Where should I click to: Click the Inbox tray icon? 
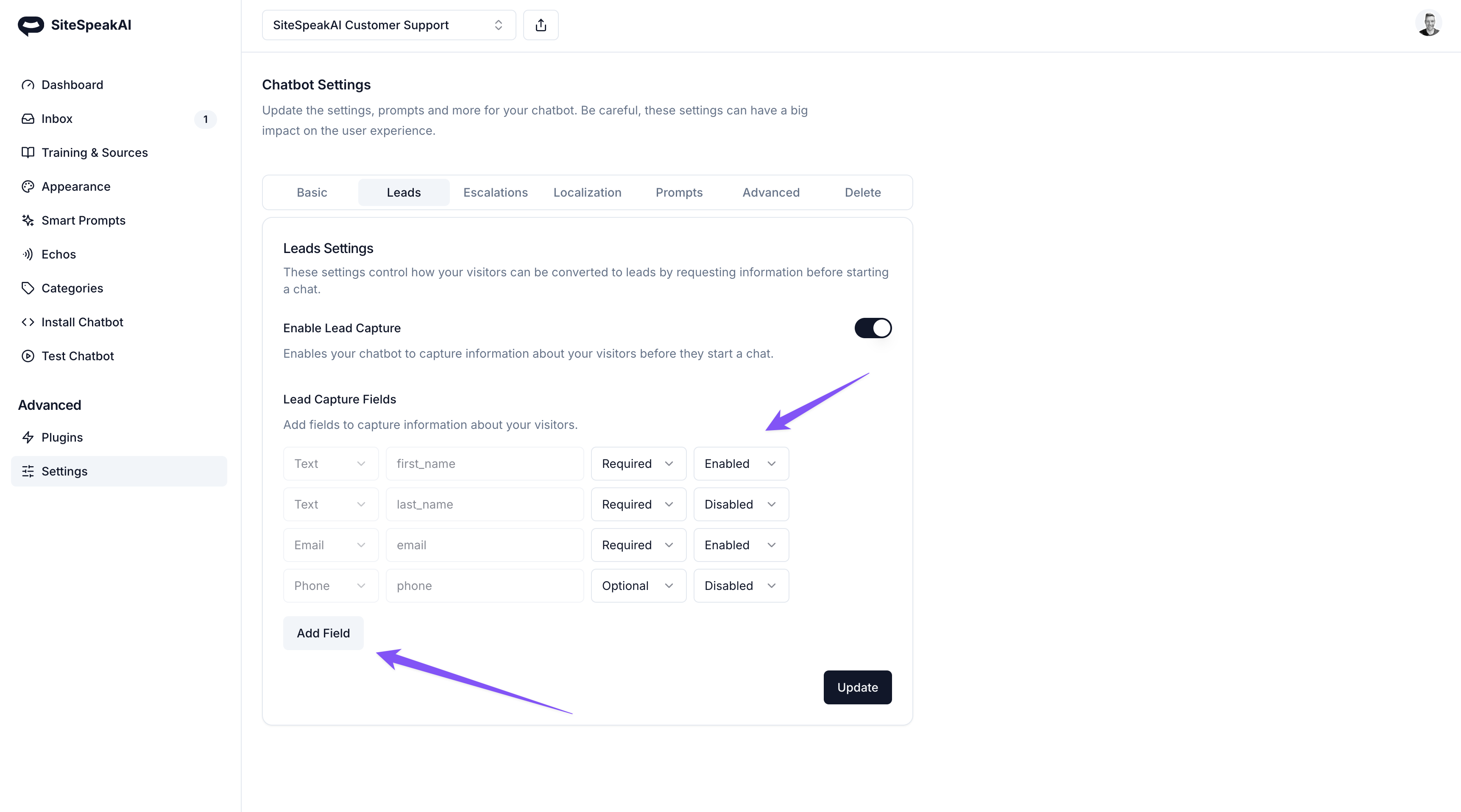[28, 119]
